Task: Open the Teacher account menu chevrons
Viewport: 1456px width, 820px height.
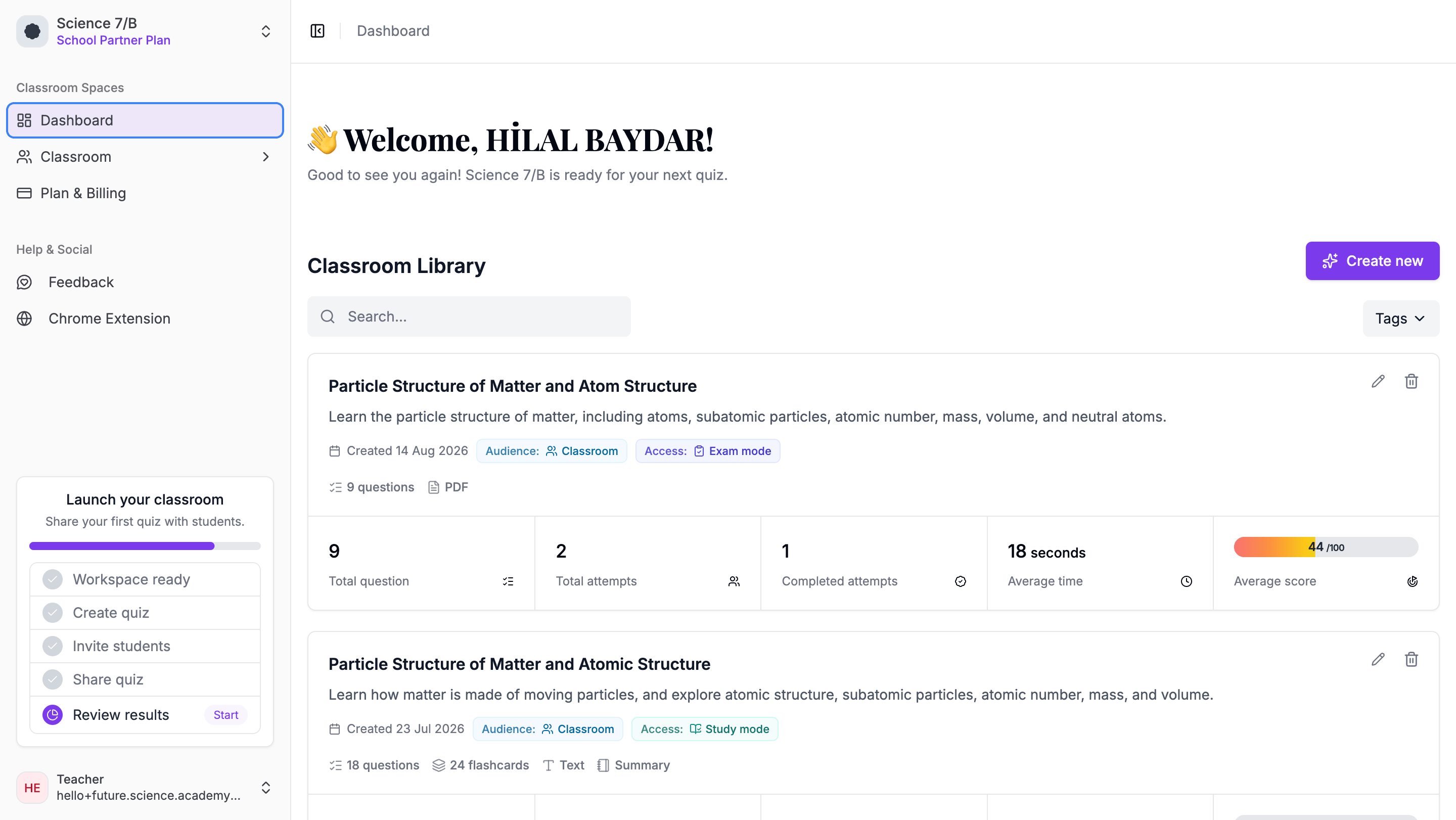Action: click(265, 788)
